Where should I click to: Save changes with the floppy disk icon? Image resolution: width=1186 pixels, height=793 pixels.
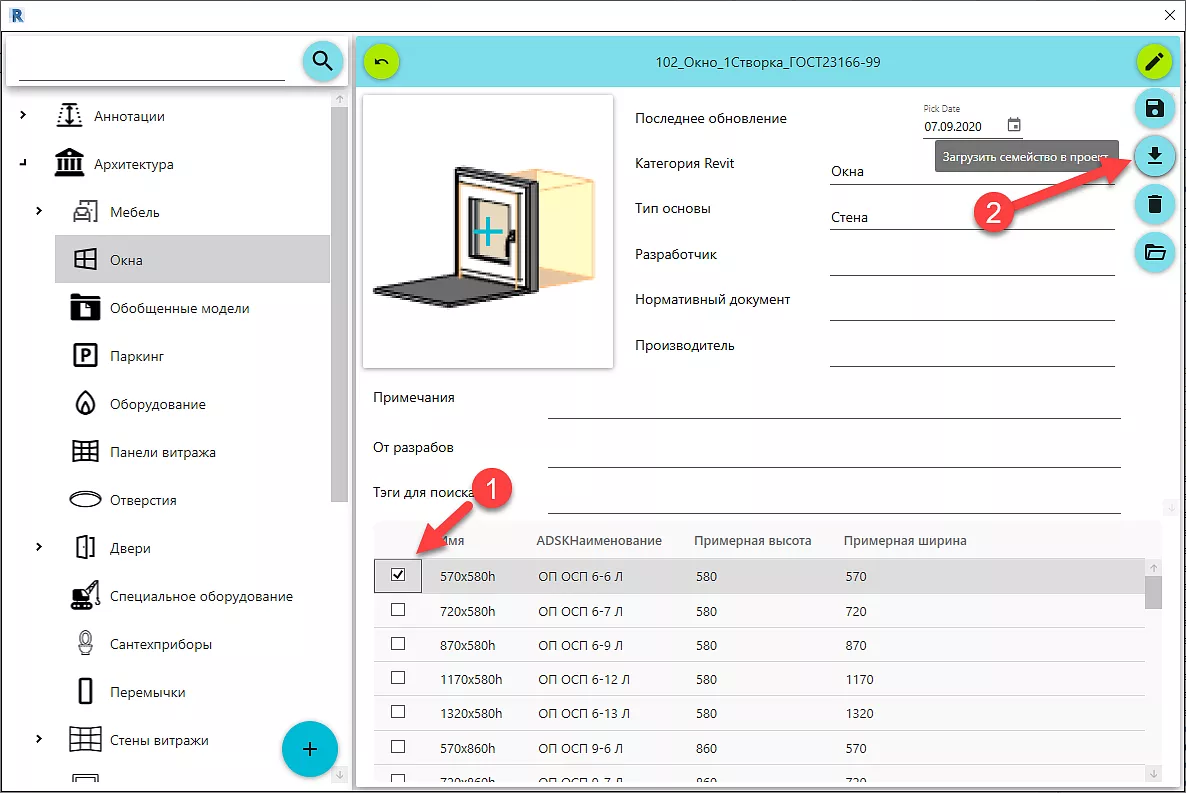click(1154, 109)
